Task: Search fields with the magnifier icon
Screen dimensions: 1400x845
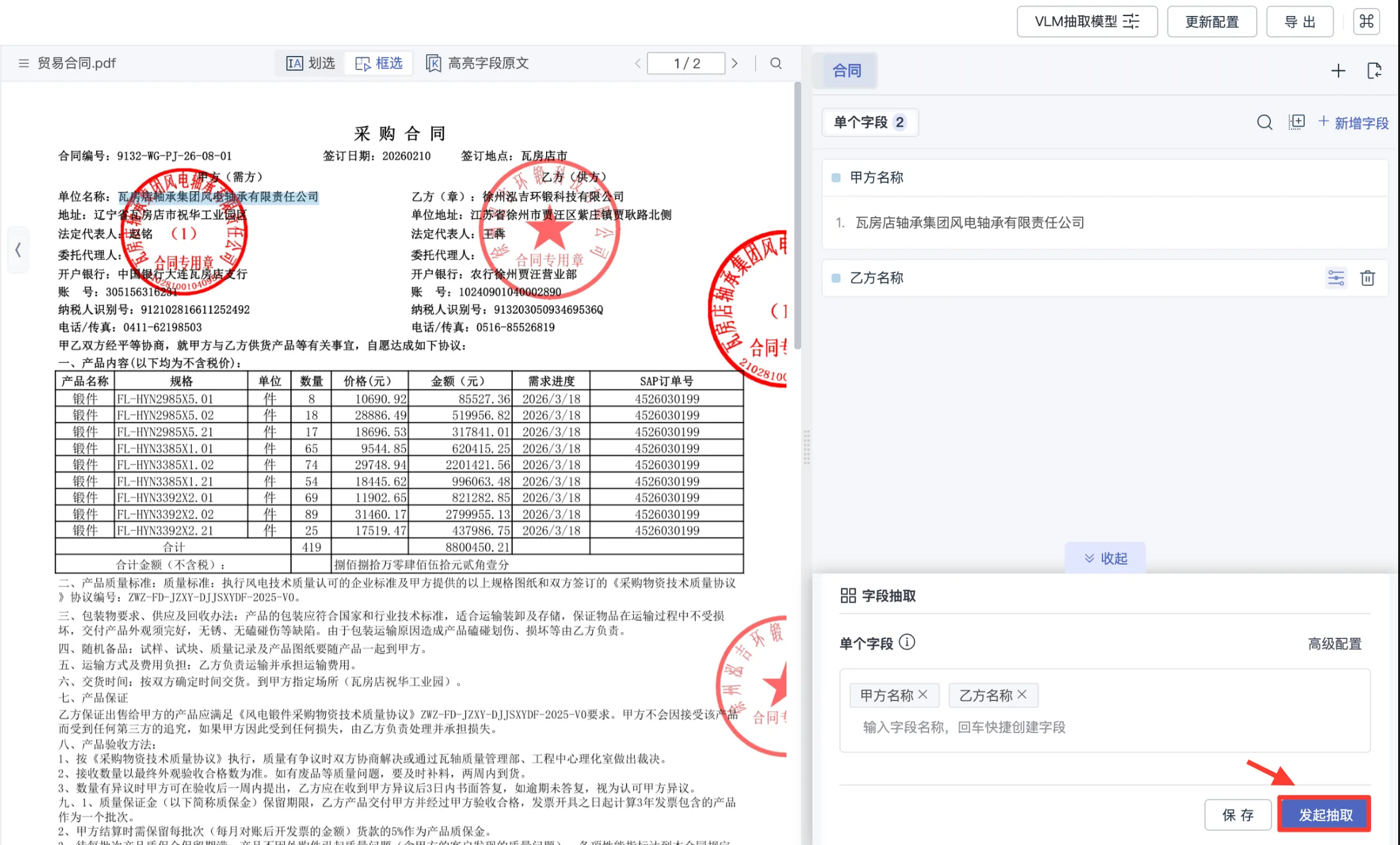Action: point(1265,122)
